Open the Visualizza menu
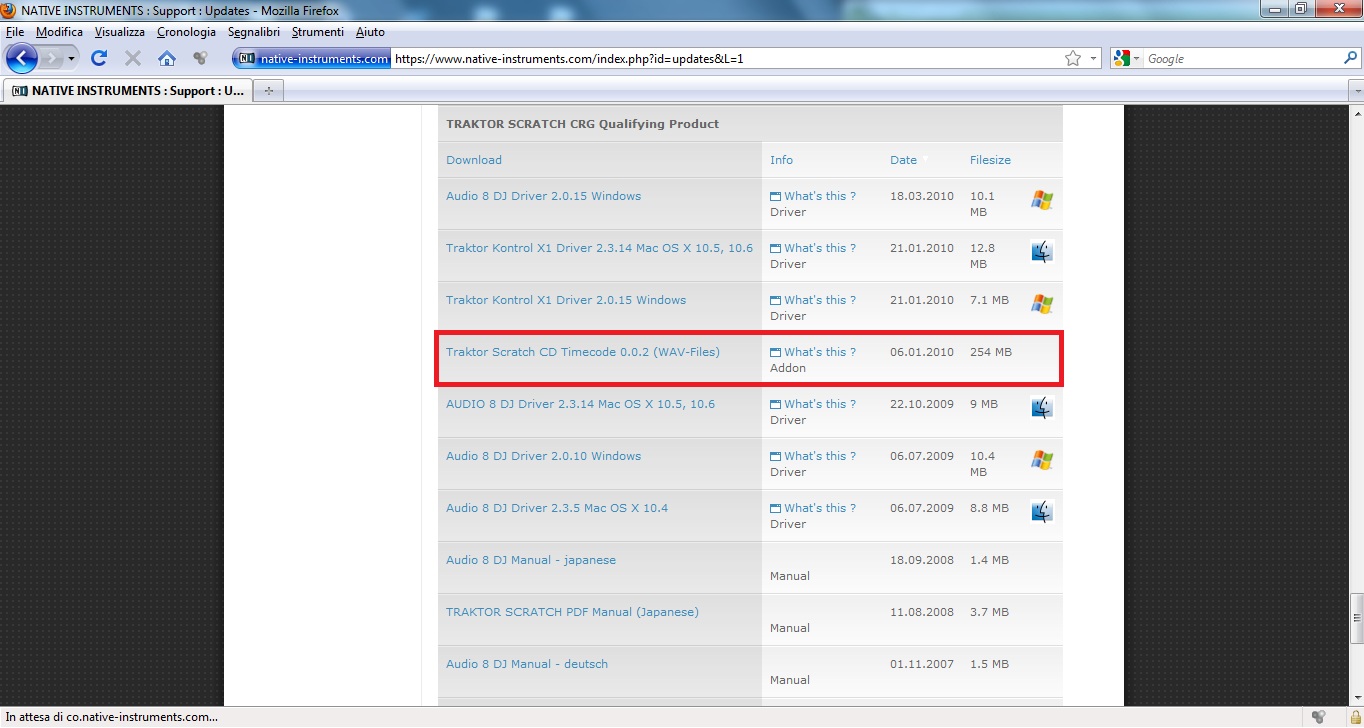Viewport: 1364px width, 728px height. (x=120, y=32)
